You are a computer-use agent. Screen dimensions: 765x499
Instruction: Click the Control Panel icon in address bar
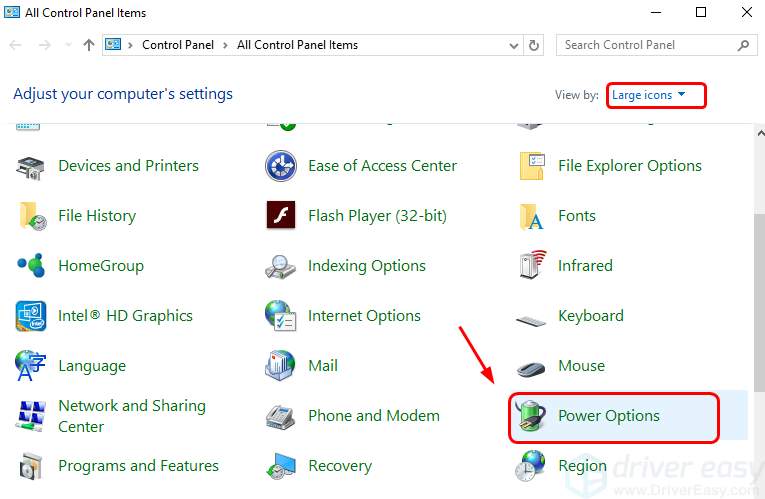[x=113, y=44]
